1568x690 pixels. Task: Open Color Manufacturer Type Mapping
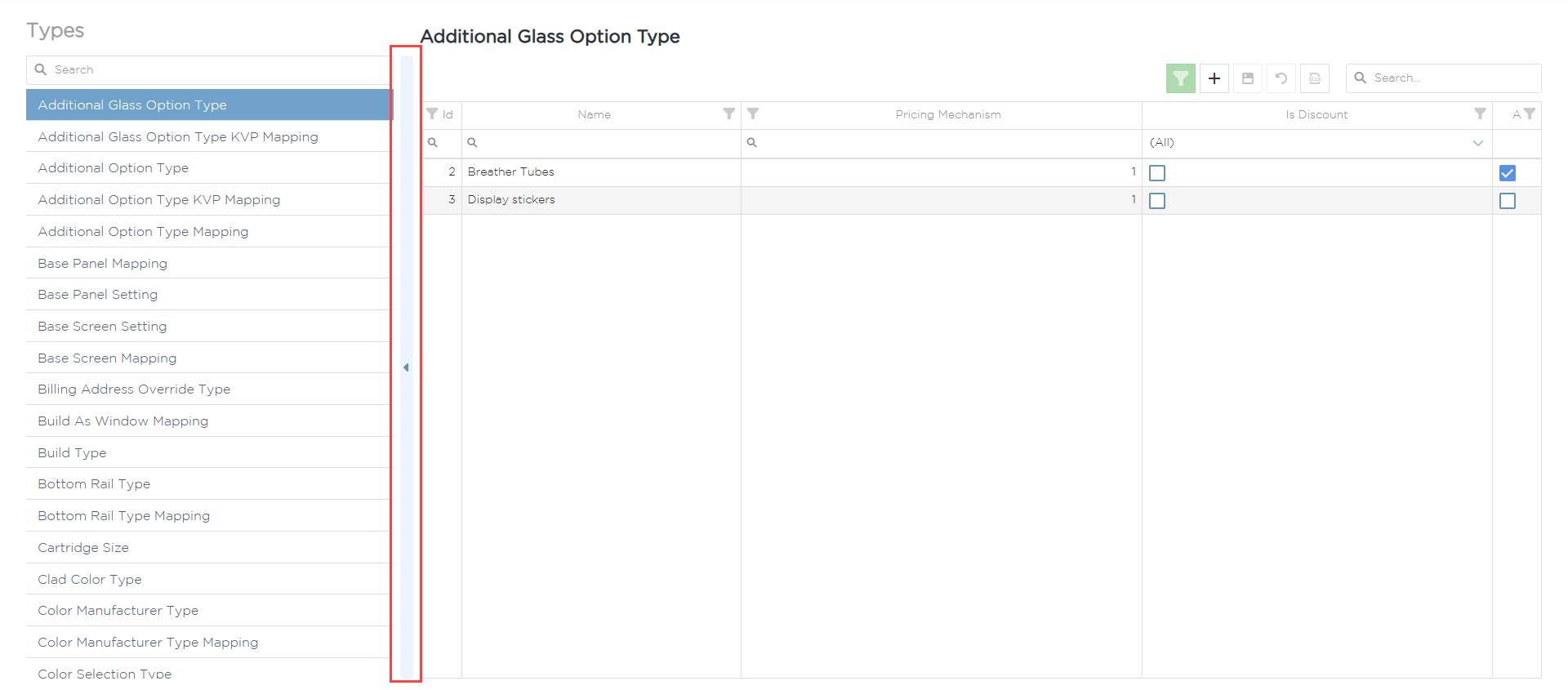pyautogui.click(x=209, y=642)
